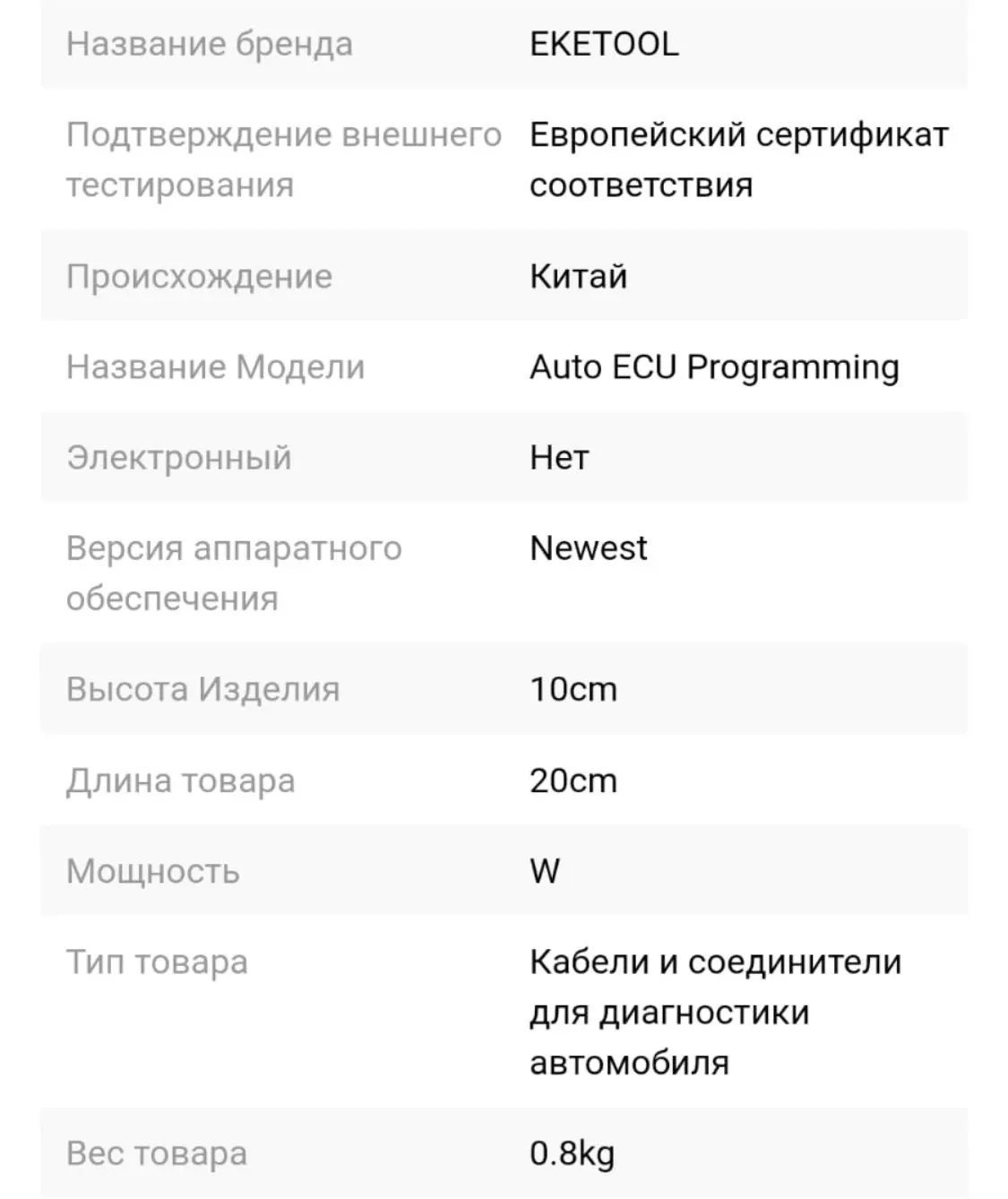Click the "0.8kg" product weight value
The height and width of the screenshot is (1199, 1008).
click(572, 1153)
